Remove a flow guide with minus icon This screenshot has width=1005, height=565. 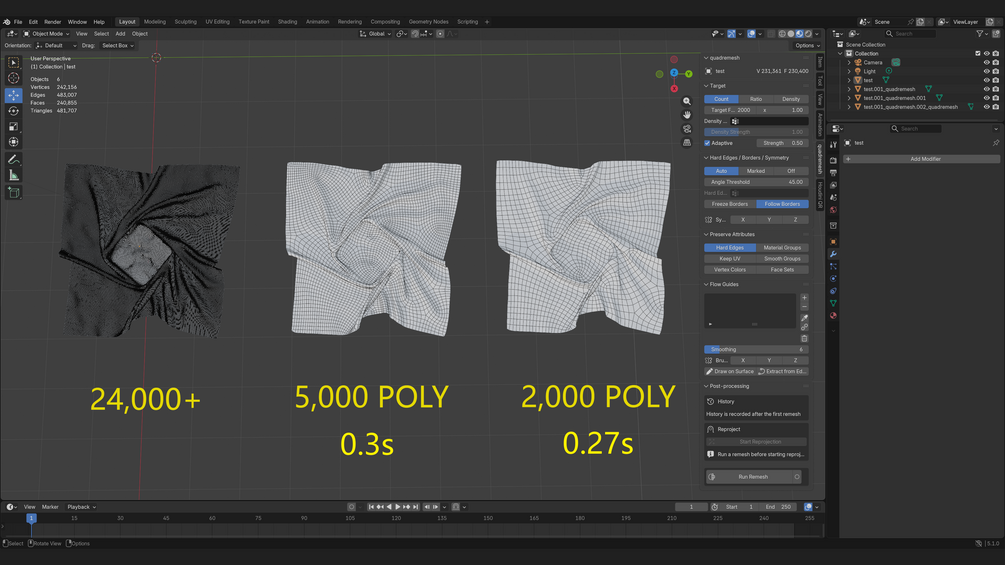[804, 307]
